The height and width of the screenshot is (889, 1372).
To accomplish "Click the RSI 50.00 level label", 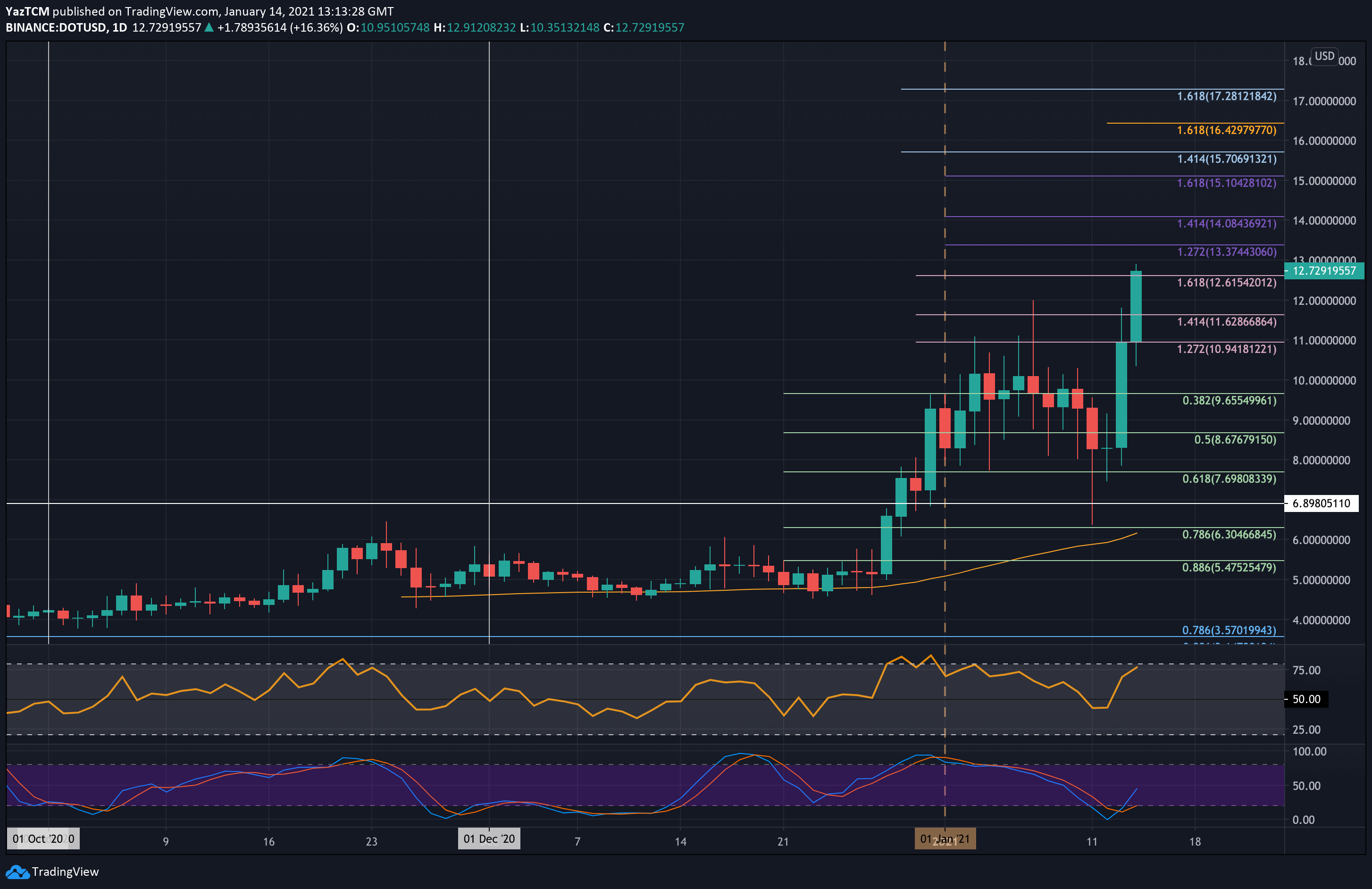I will click(1305, 699).
